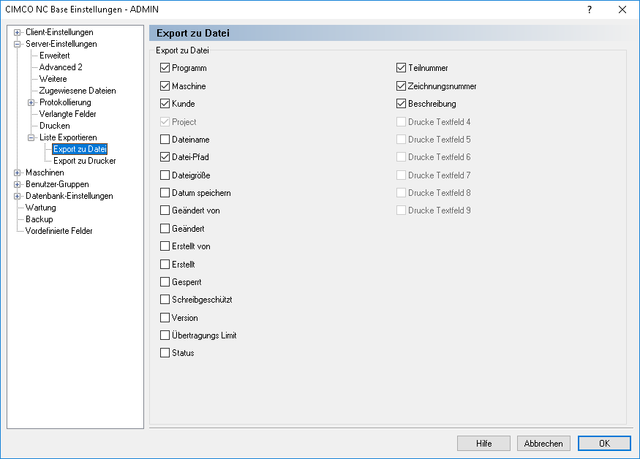The height and width of the screenshot is (459, 640).
Task: Confirm settings with the OK button
Action: point(604,443)
